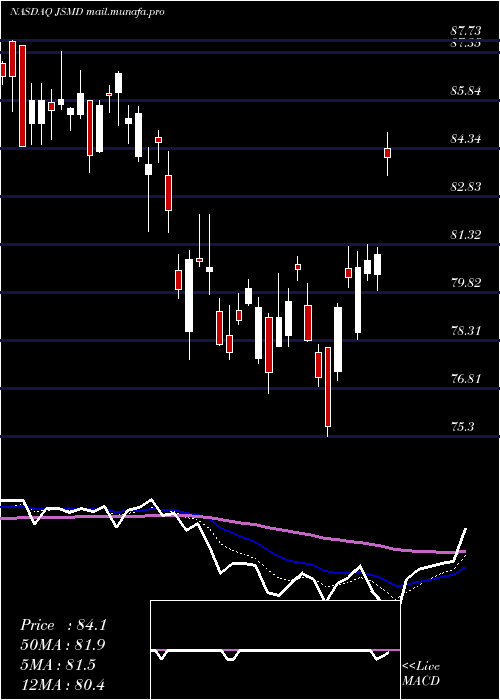Click the 82.83 price axis label
Viewport: 500px width, 700px height.
tap(466, 187)
